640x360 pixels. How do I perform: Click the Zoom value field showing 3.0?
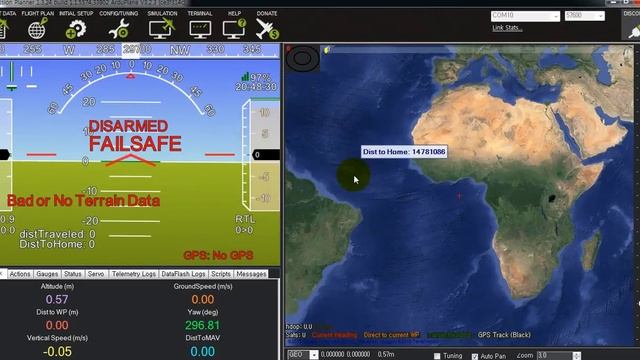pos(555,356)
